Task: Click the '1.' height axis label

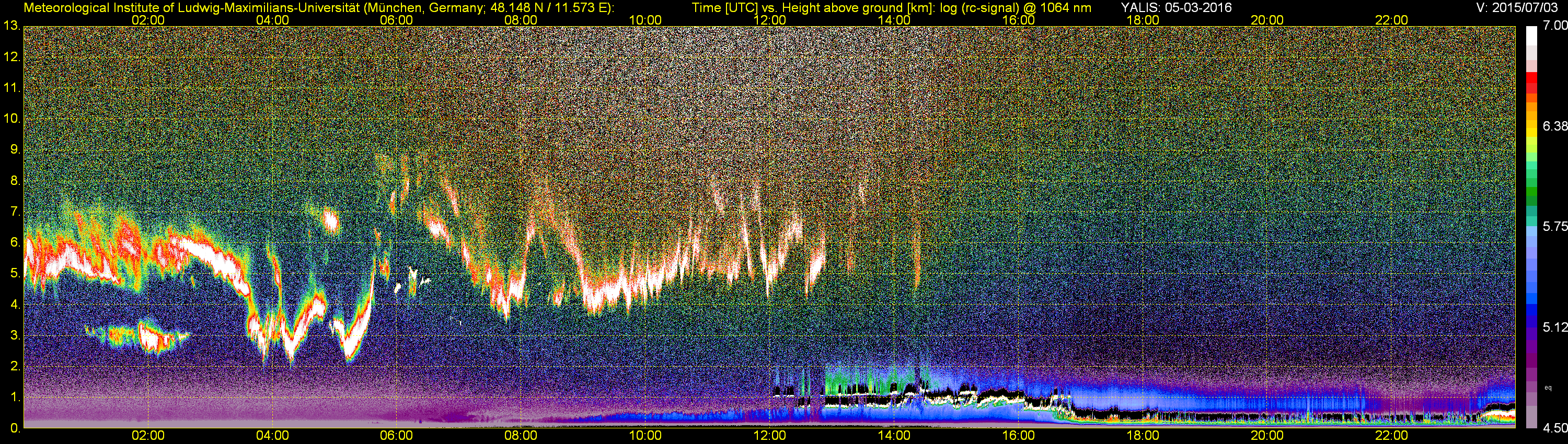Action: [15, 398]
